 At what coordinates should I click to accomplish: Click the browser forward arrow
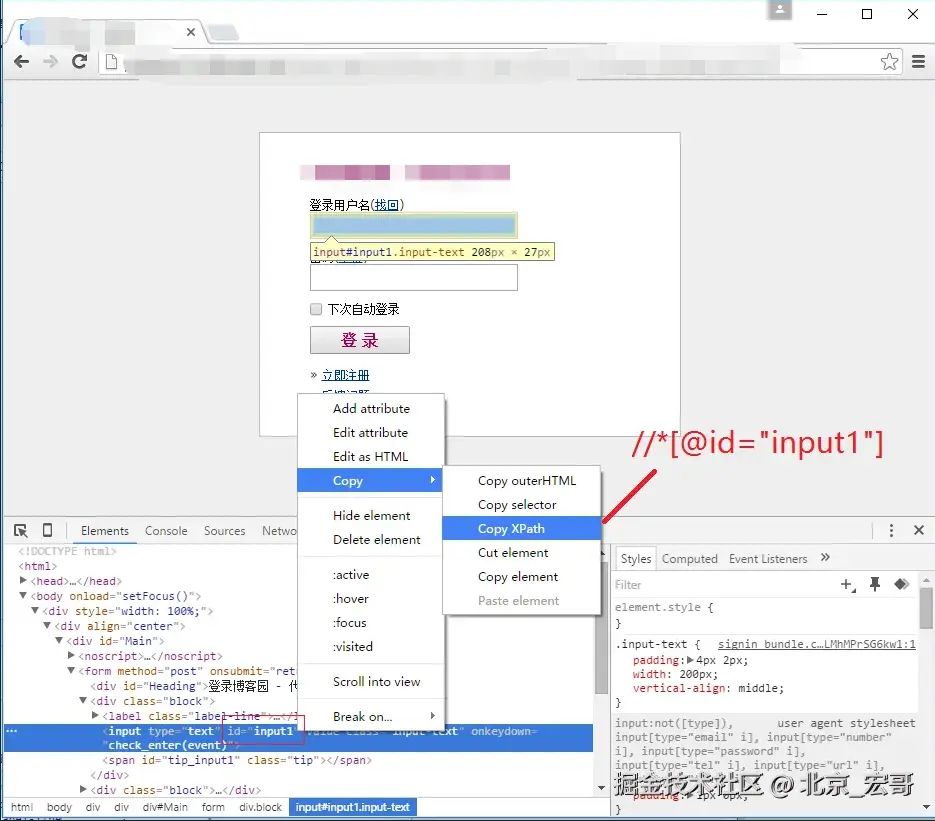pyautogui.click(x=51, y=61)
